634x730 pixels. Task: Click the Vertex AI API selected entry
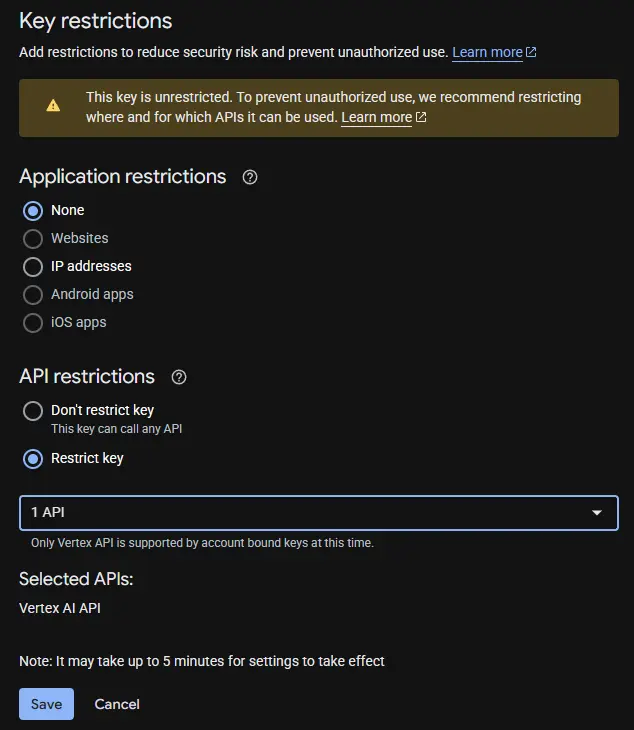tap(60, 608)
